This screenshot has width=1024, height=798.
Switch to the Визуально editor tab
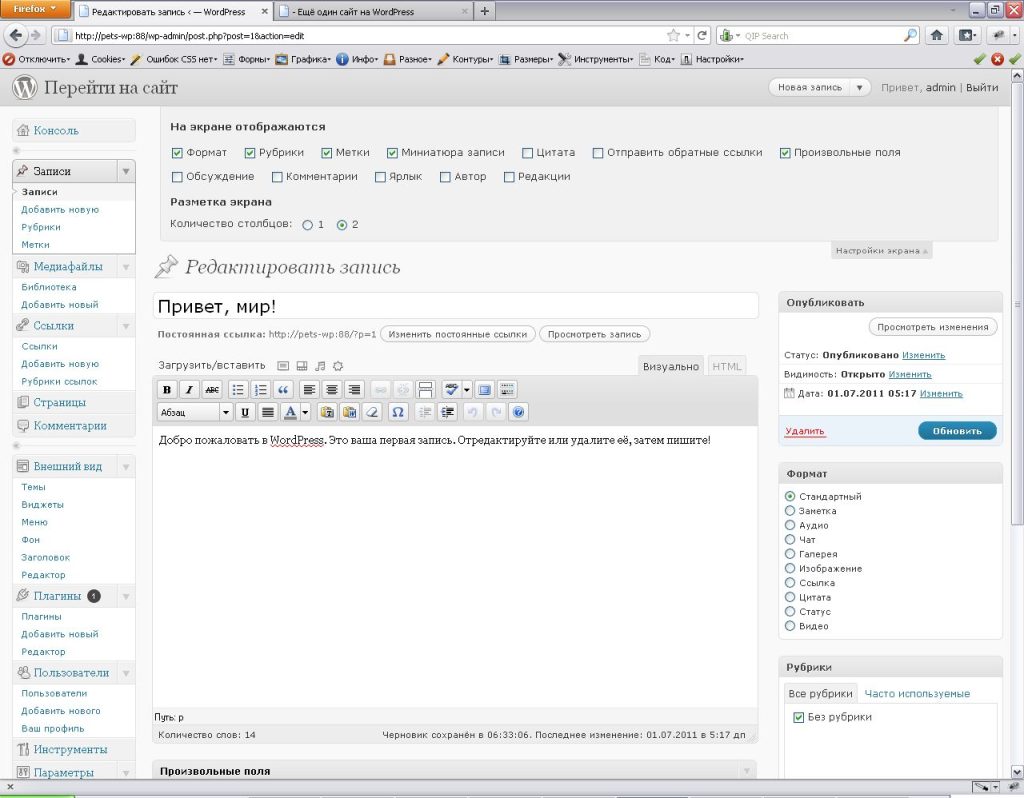[x=671, y=366]
